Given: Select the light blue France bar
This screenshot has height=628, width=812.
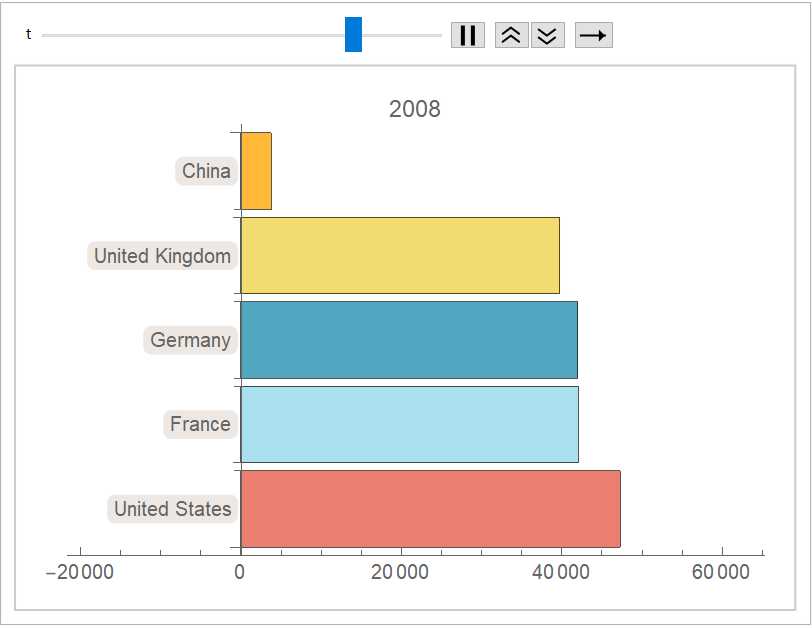Looking at the screenshot, I should 409,424.
